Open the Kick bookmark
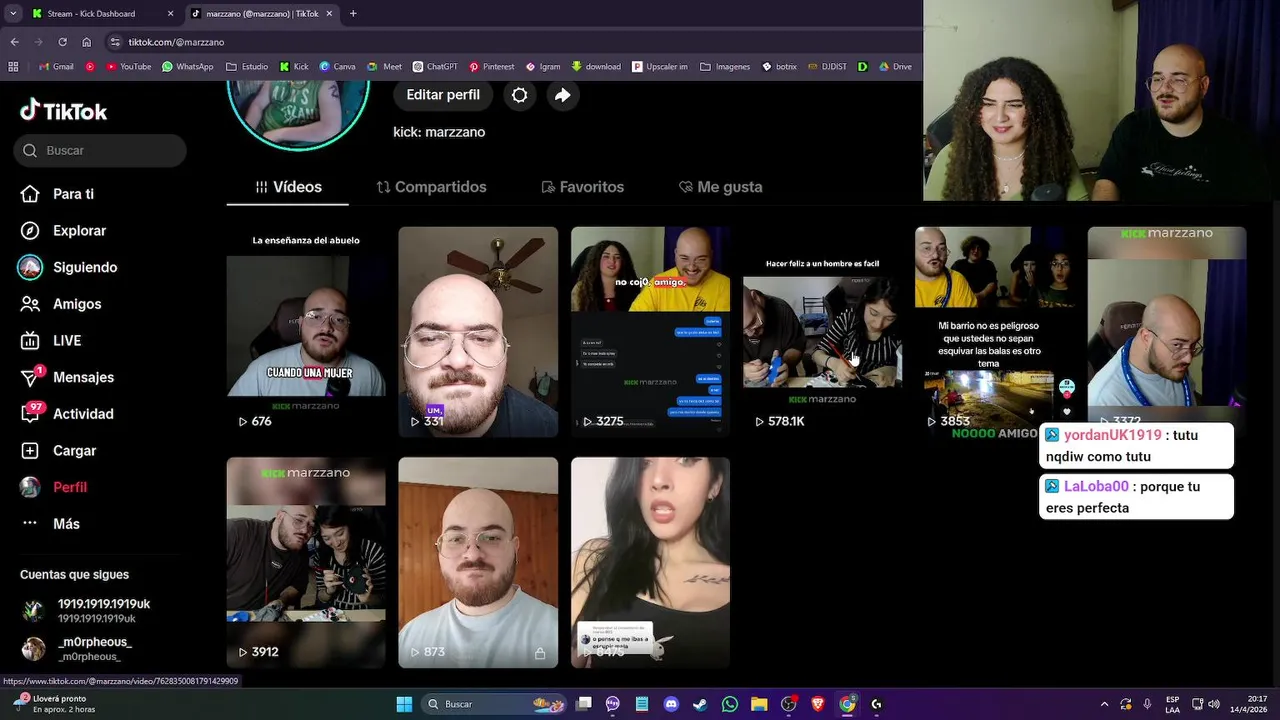The height and width of the screenshot is (720, 1280). [294, 67]
